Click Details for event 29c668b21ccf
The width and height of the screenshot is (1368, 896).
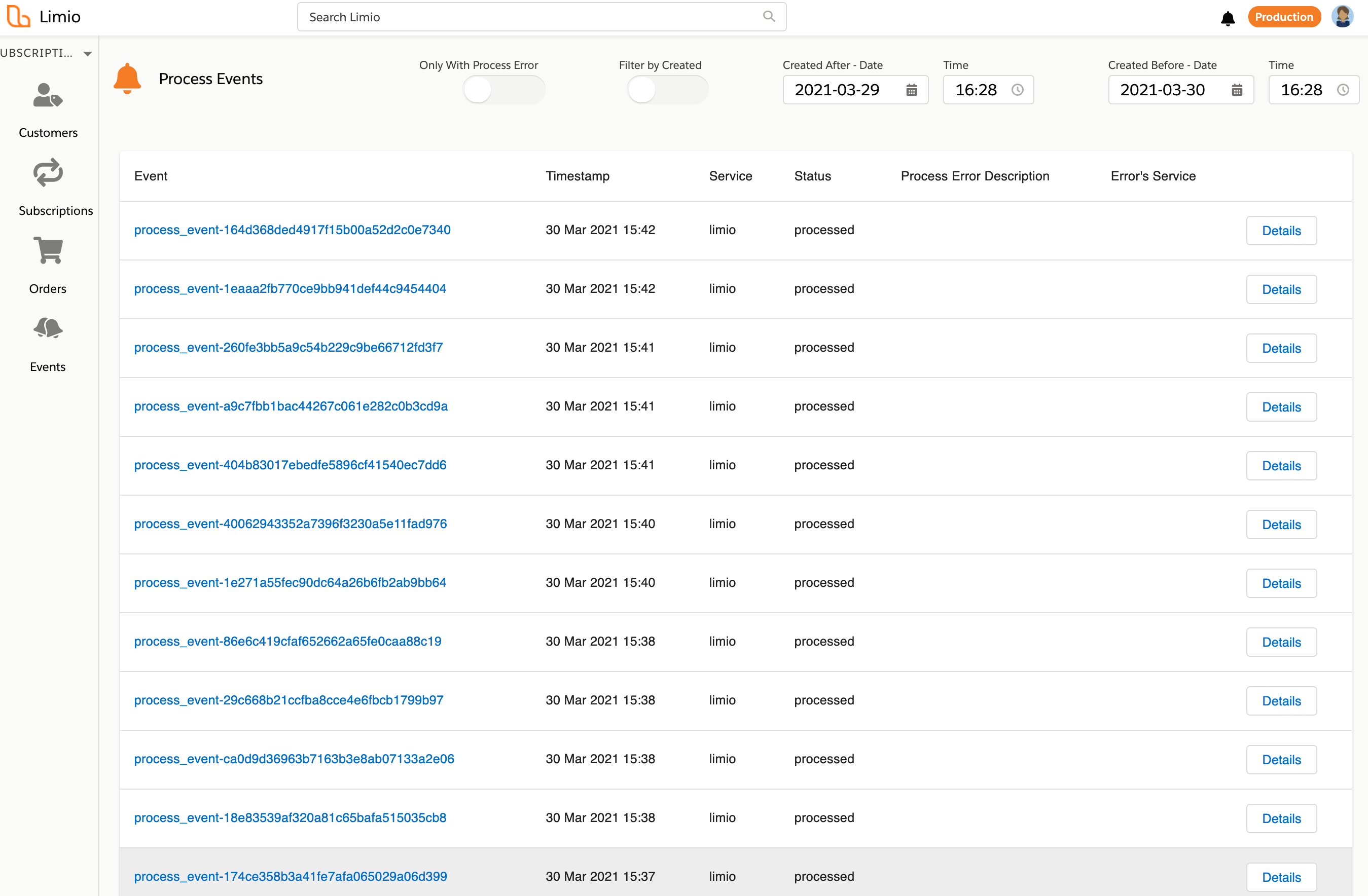(1281, 701)
